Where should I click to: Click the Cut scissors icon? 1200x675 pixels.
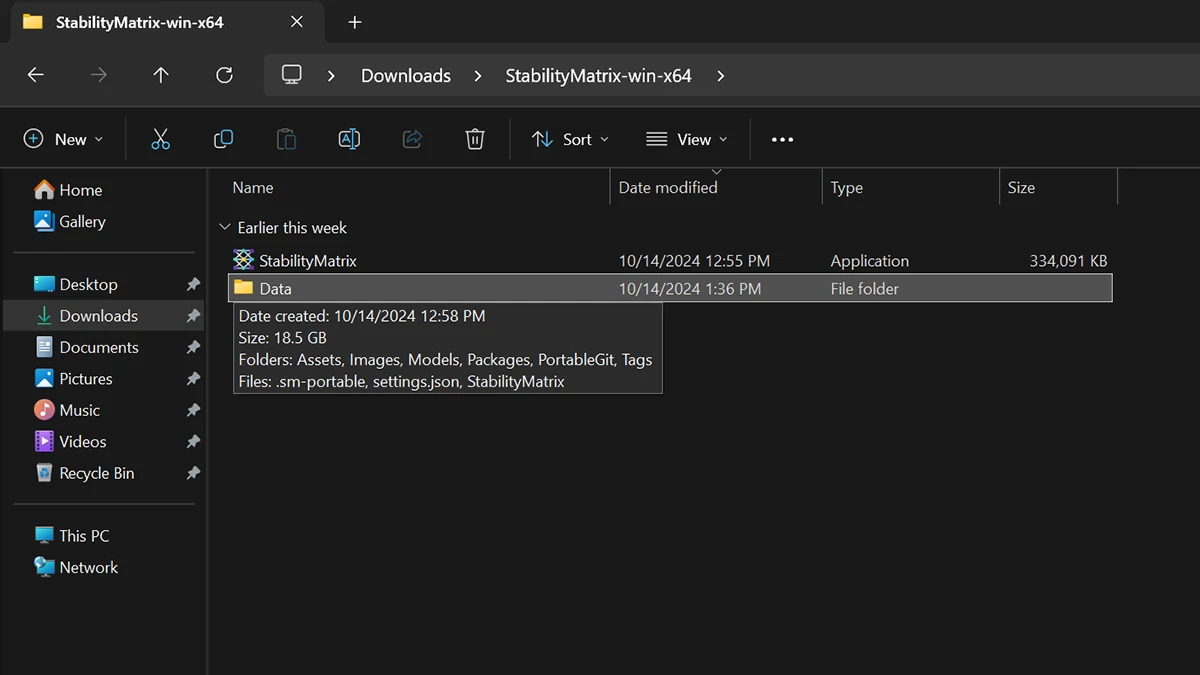pos(161,139)
